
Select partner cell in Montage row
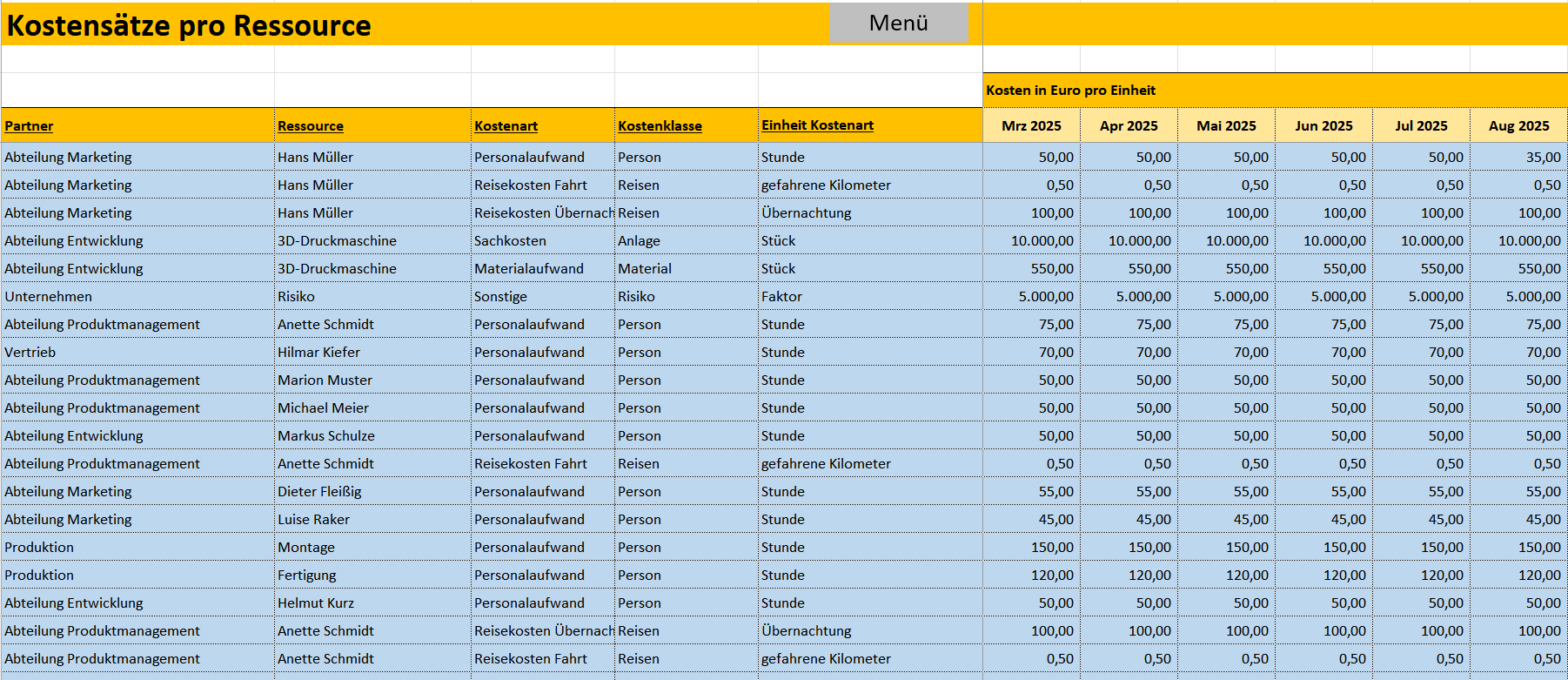tap(137, 547)
